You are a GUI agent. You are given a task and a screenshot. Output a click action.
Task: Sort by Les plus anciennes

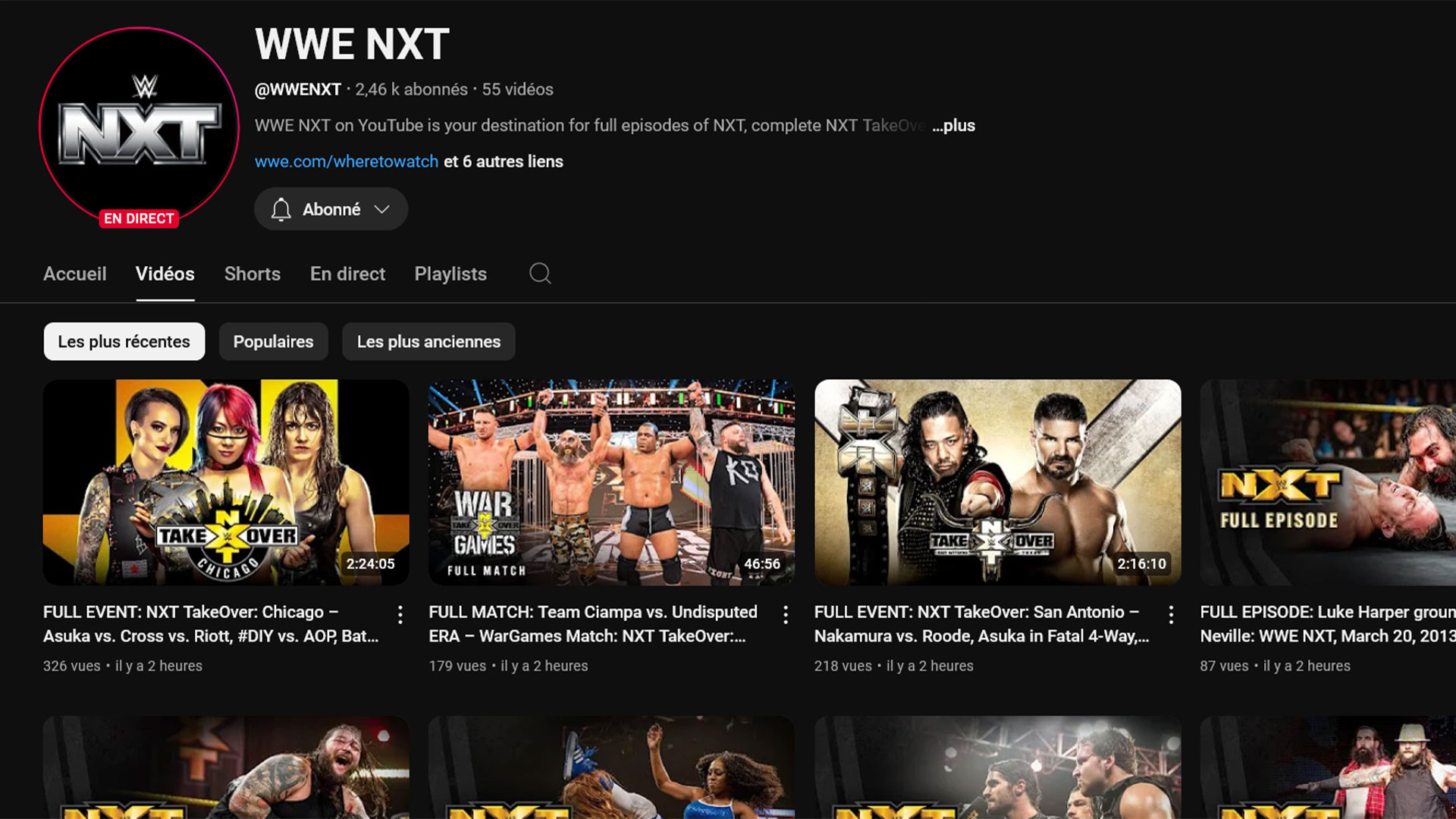coord(428,341)
